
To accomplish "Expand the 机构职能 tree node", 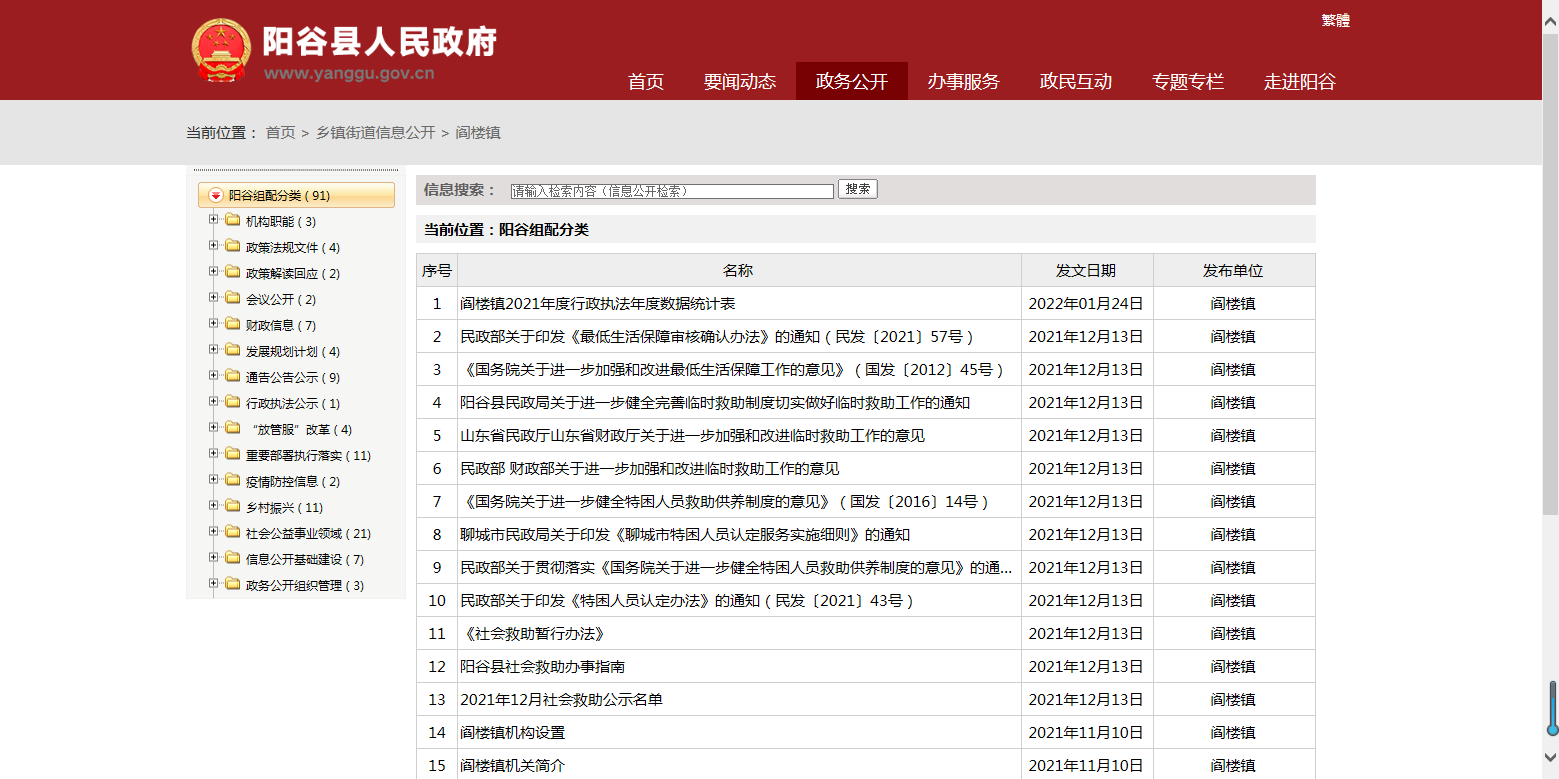I will (x=213, y=220).
